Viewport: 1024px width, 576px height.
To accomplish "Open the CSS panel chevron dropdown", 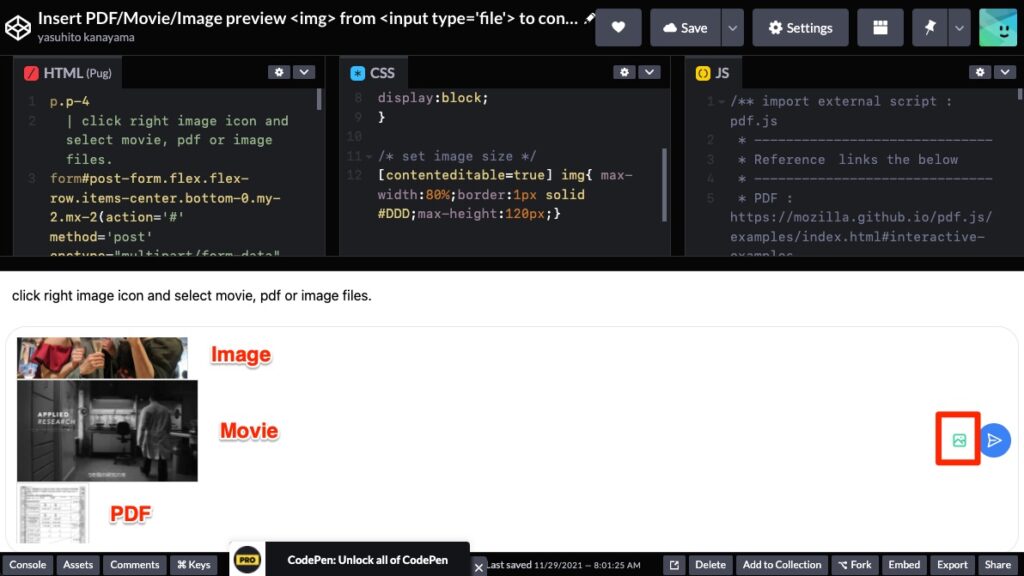I will 650,72.
